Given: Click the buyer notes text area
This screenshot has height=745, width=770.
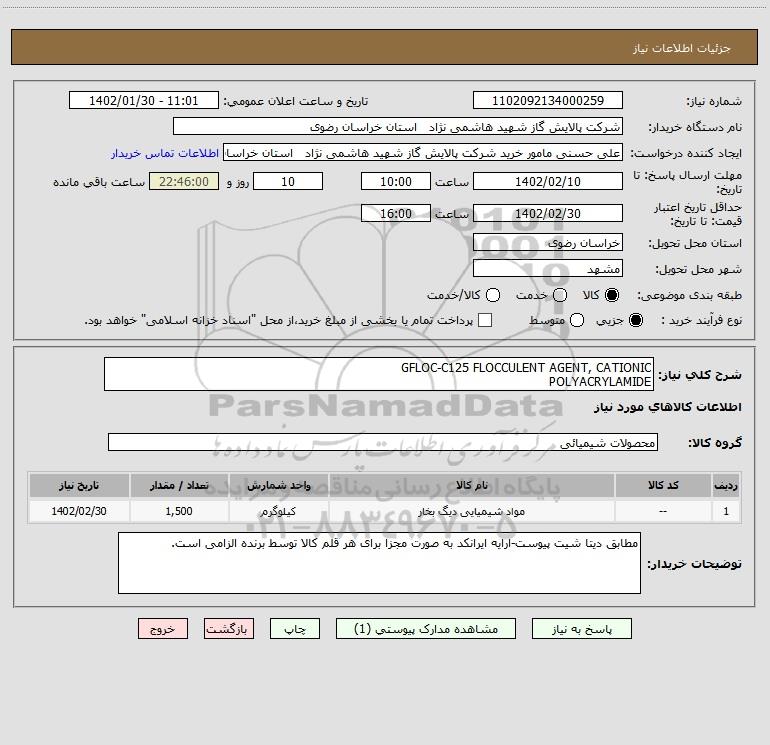Looking at the screenshot, I should (379, 563).
